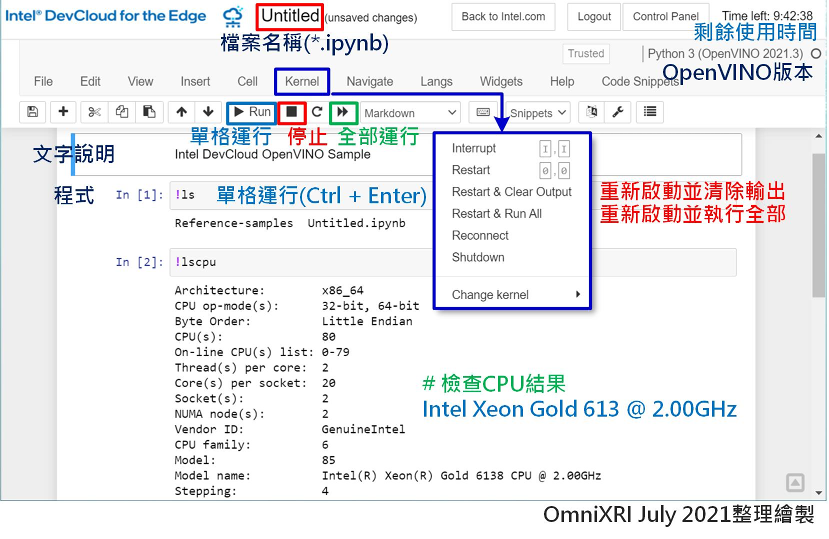Click the Untitled.ipynb output text
This screenshot has height=539, width=829.
point(356,223)
